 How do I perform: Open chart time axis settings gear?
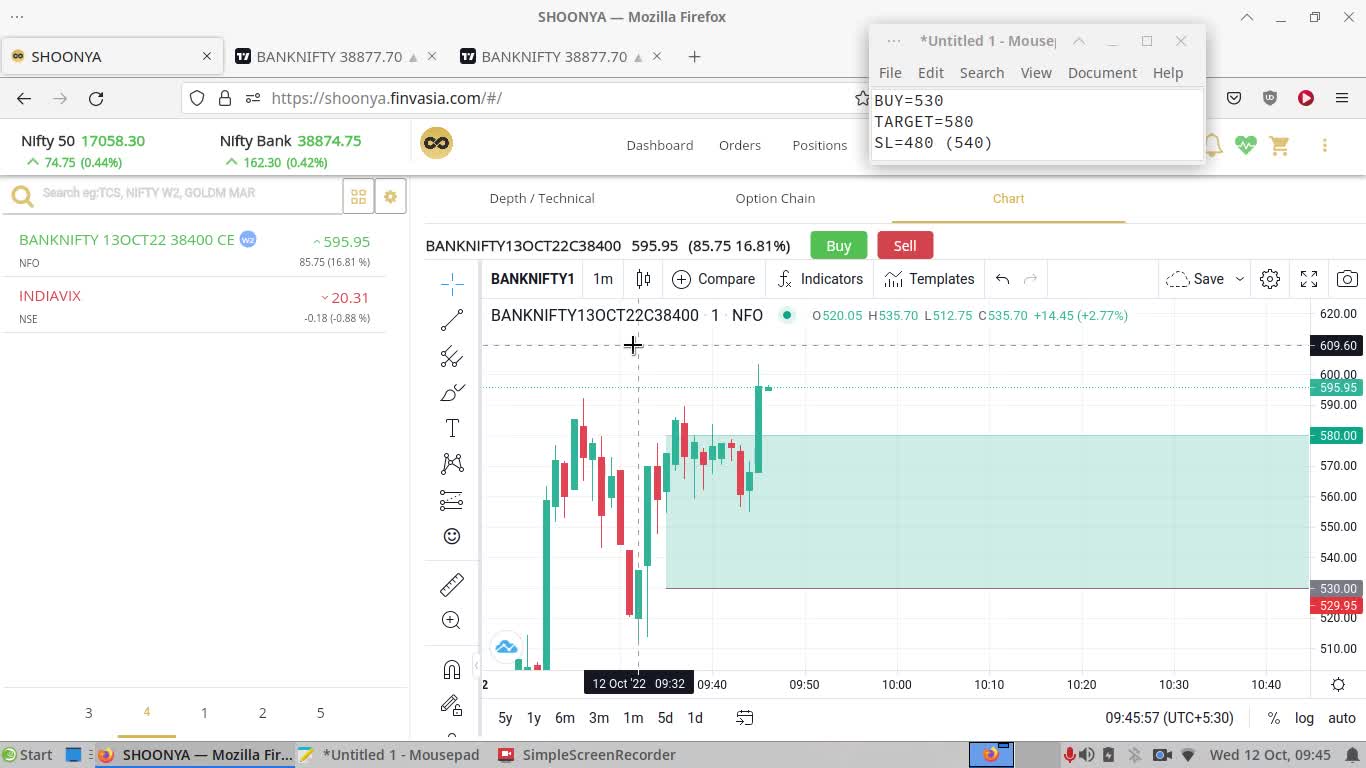click(x=1338, y=685)
